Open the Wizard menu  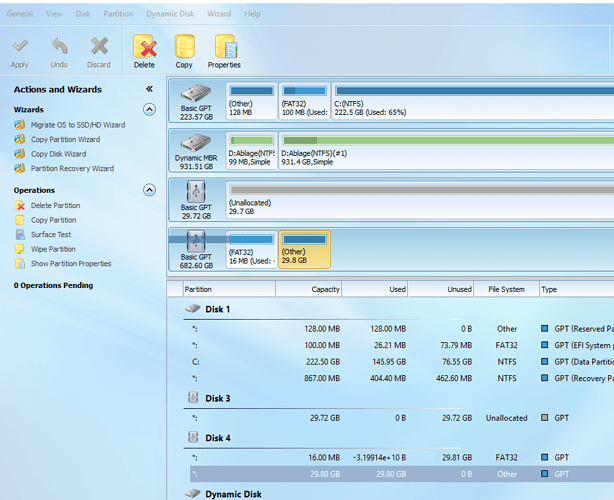pyautogui.click(x=219, y=14)
